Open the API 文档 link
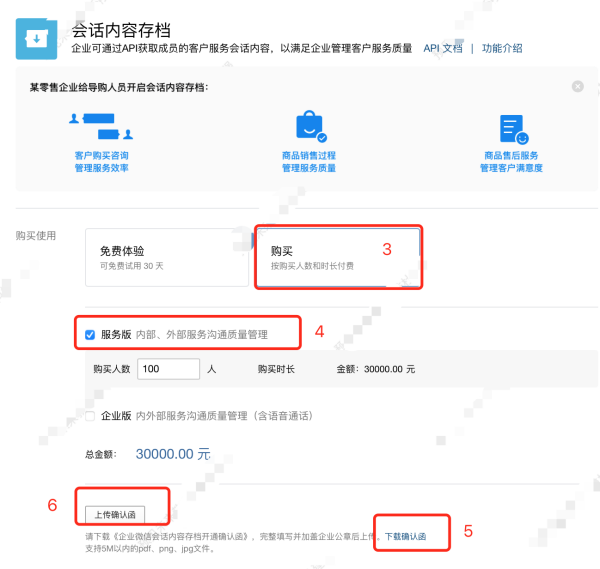 443,48
